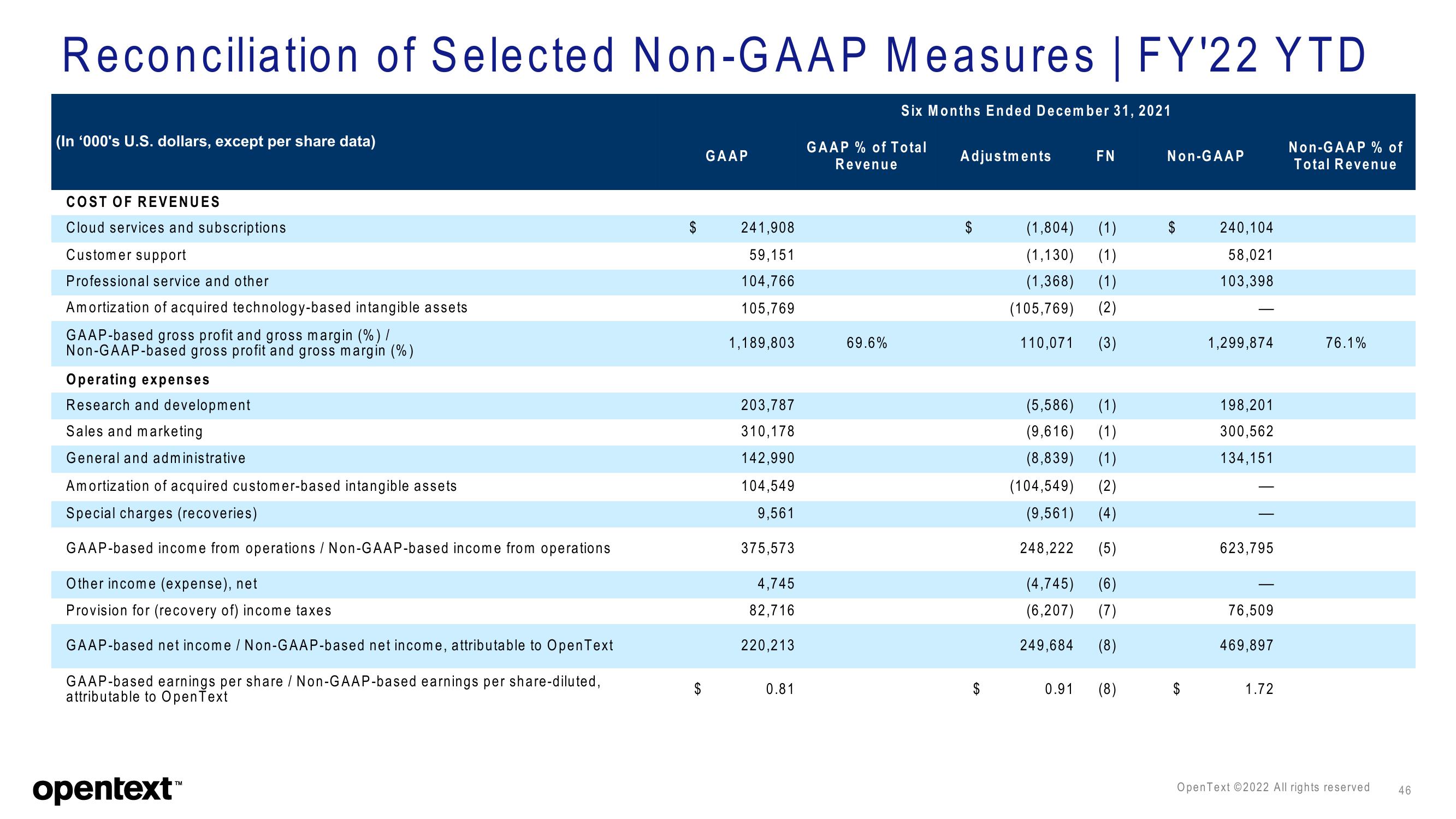Click the Non-GAAP earnings per share 1.72

[x=1259, y=689]
